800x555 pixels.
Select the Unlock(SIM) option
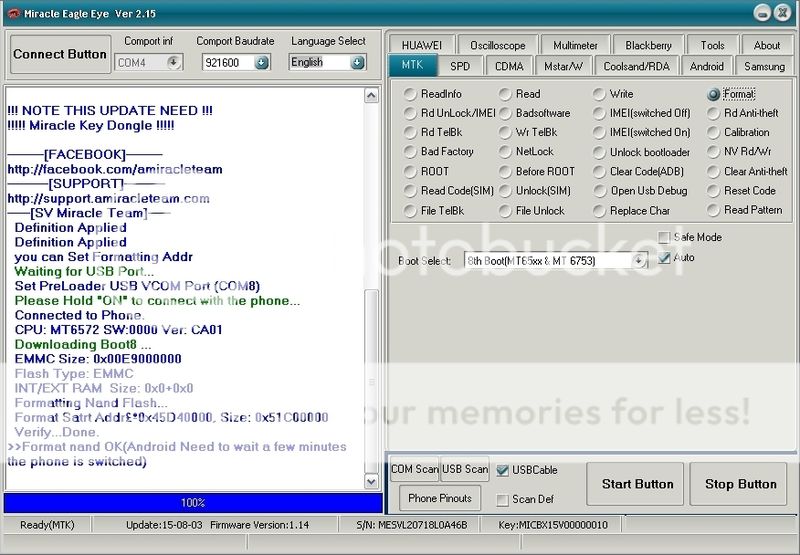(535, 191)
